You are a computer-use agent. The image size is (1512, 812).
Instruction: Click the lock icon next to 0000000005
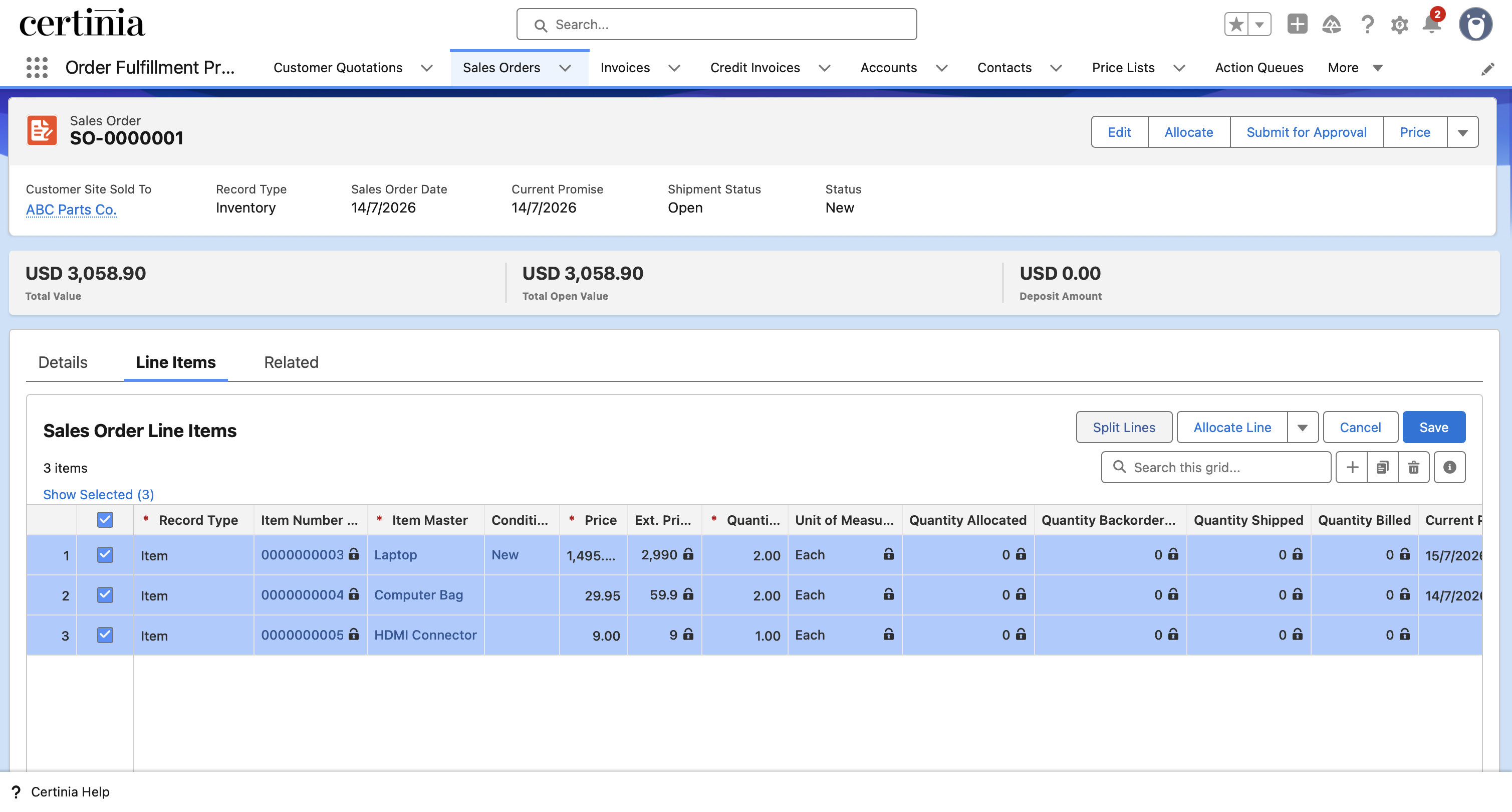tap(353, 634)
